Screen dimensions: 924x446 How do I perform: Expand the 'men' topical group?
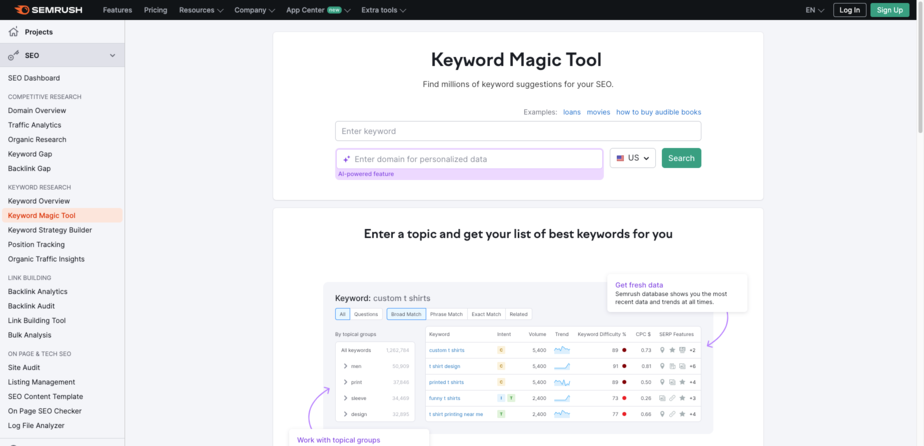pos(345,366)
